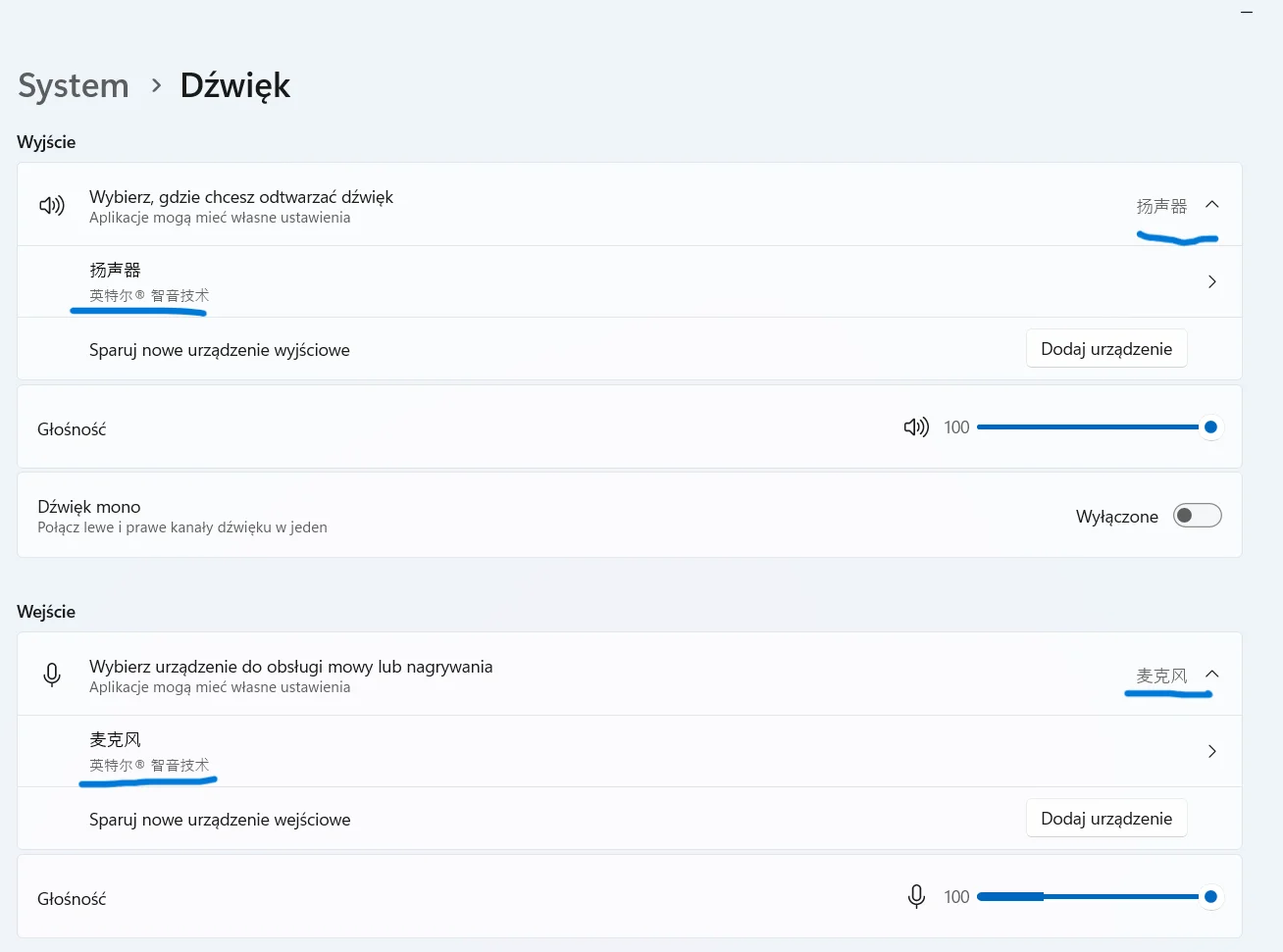Image resolution: width=1283 pixels, height=952 pixels.
Task: Collapse the input device list chevron
Action: tap(1212, 675)
